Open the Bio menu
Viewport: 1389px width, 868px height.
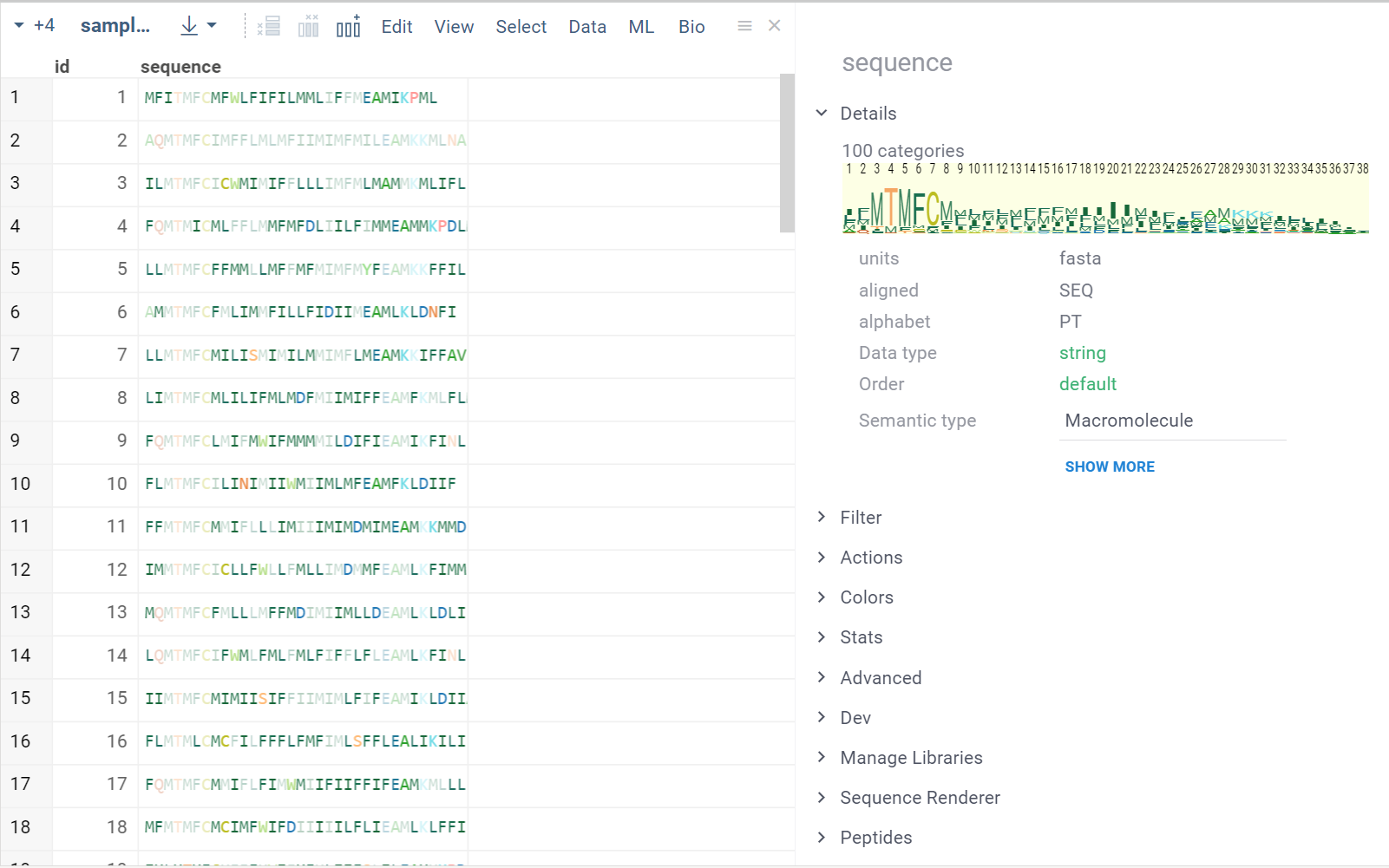pos(691,27)
